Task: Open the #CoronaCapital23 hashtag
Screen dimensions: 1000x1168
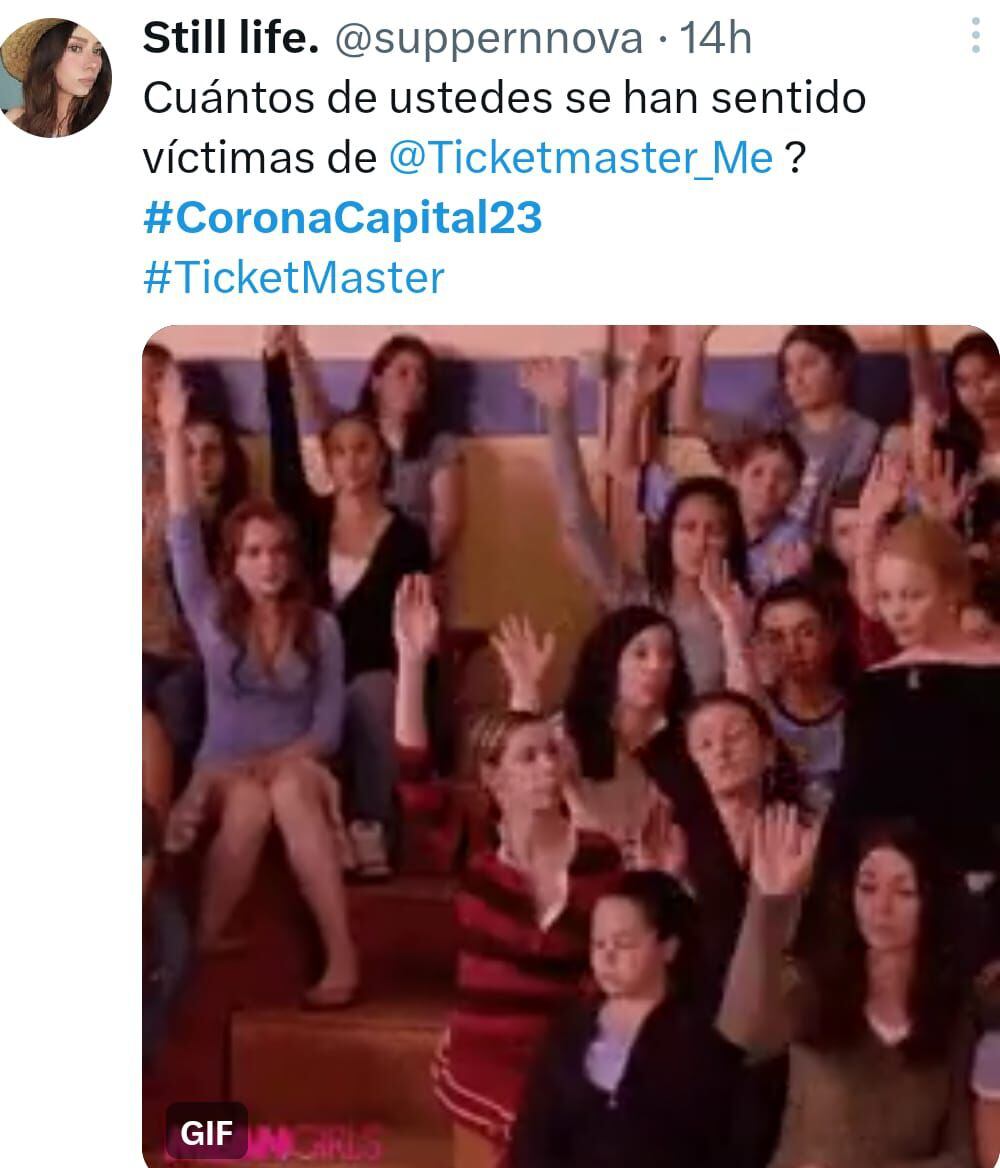Action: (343, 218)
